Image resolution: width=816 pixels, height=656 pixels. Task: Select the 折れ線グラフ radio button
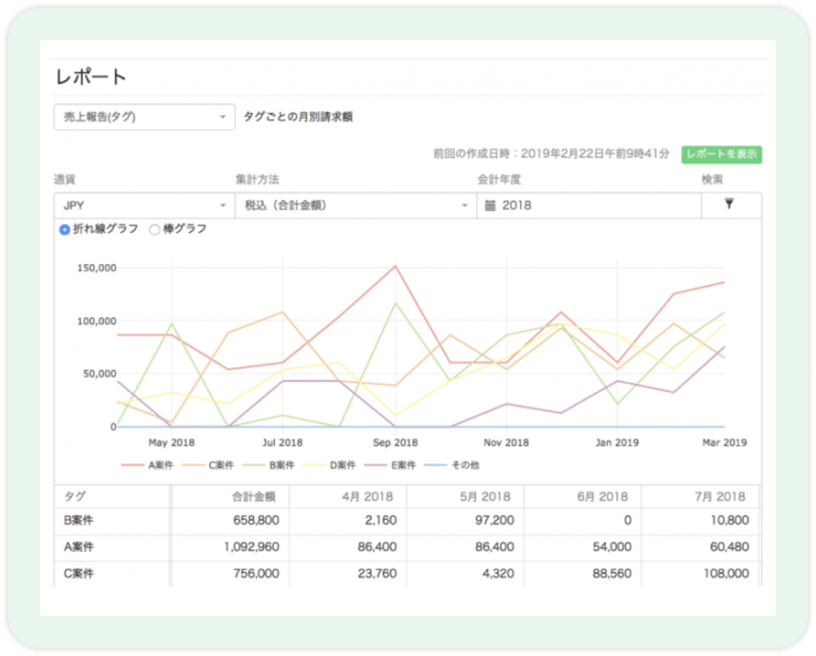click(x=65, y=229)
